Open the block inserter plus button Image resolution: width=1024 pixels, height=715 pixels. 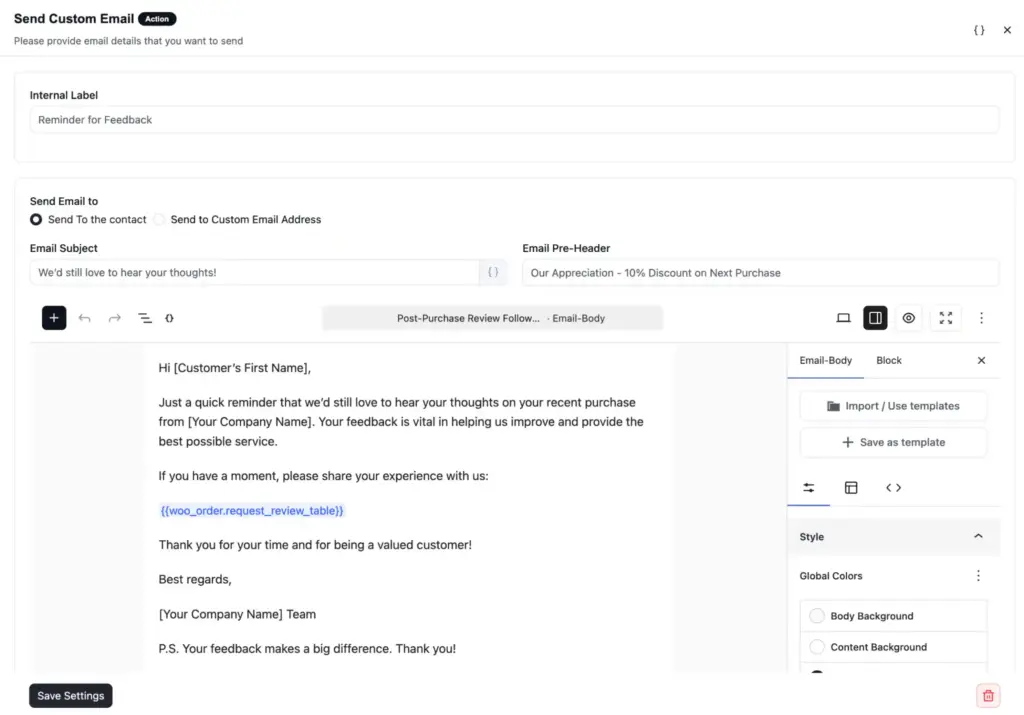pyautogui.click(x=54, y=318)
